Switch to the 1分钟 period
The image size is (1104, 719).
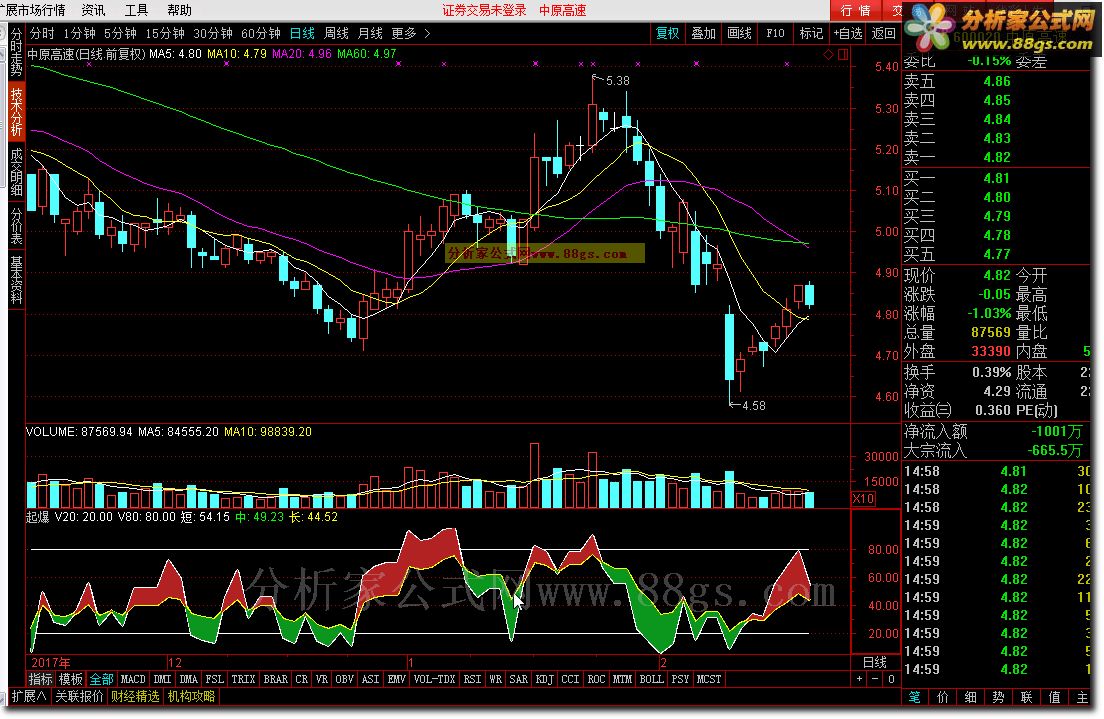pos(79,34)
